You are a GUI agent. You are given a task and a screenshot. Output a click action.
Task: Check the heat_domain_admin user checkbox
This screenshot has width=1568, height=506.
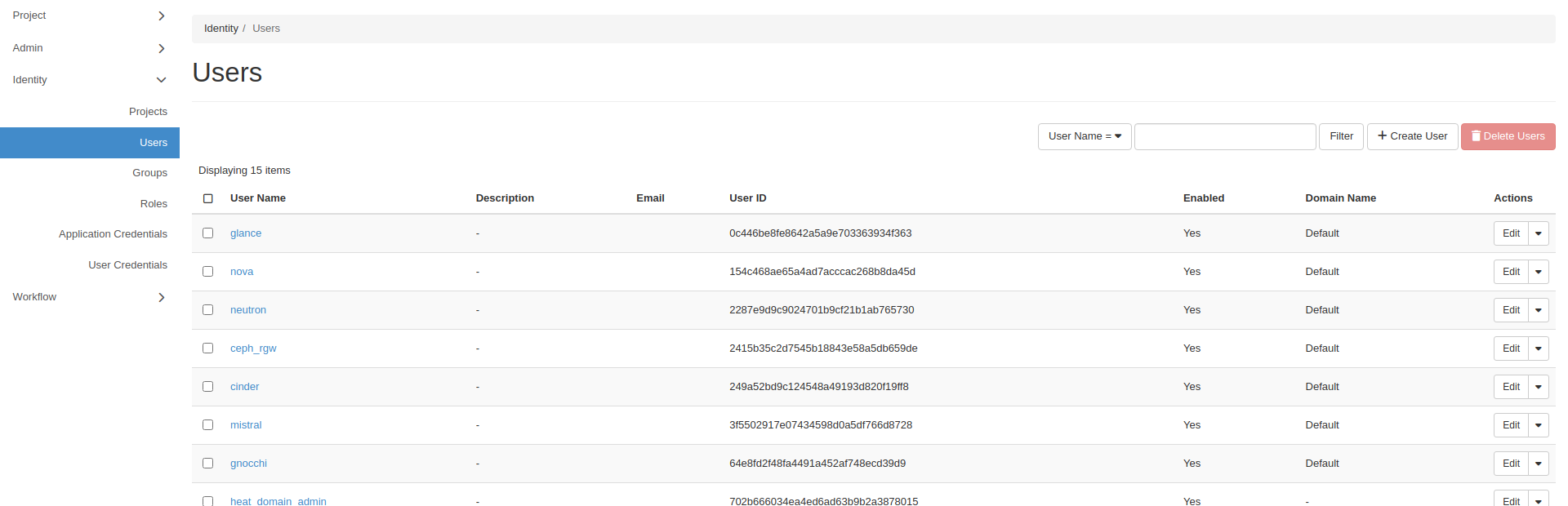208,501
